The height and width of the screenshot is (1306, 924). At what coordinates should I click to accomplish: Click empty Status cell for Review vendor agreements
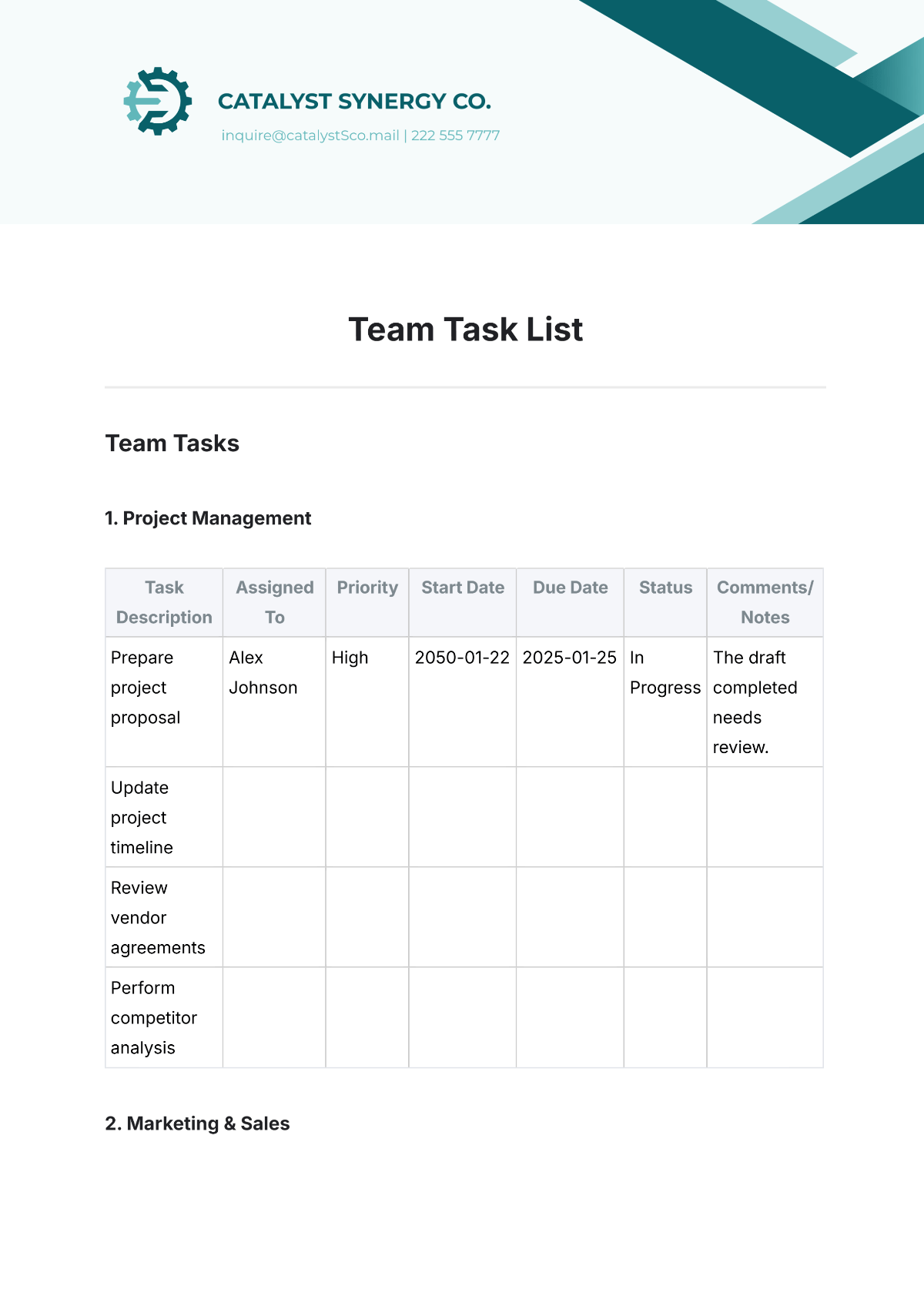[665, 917]
